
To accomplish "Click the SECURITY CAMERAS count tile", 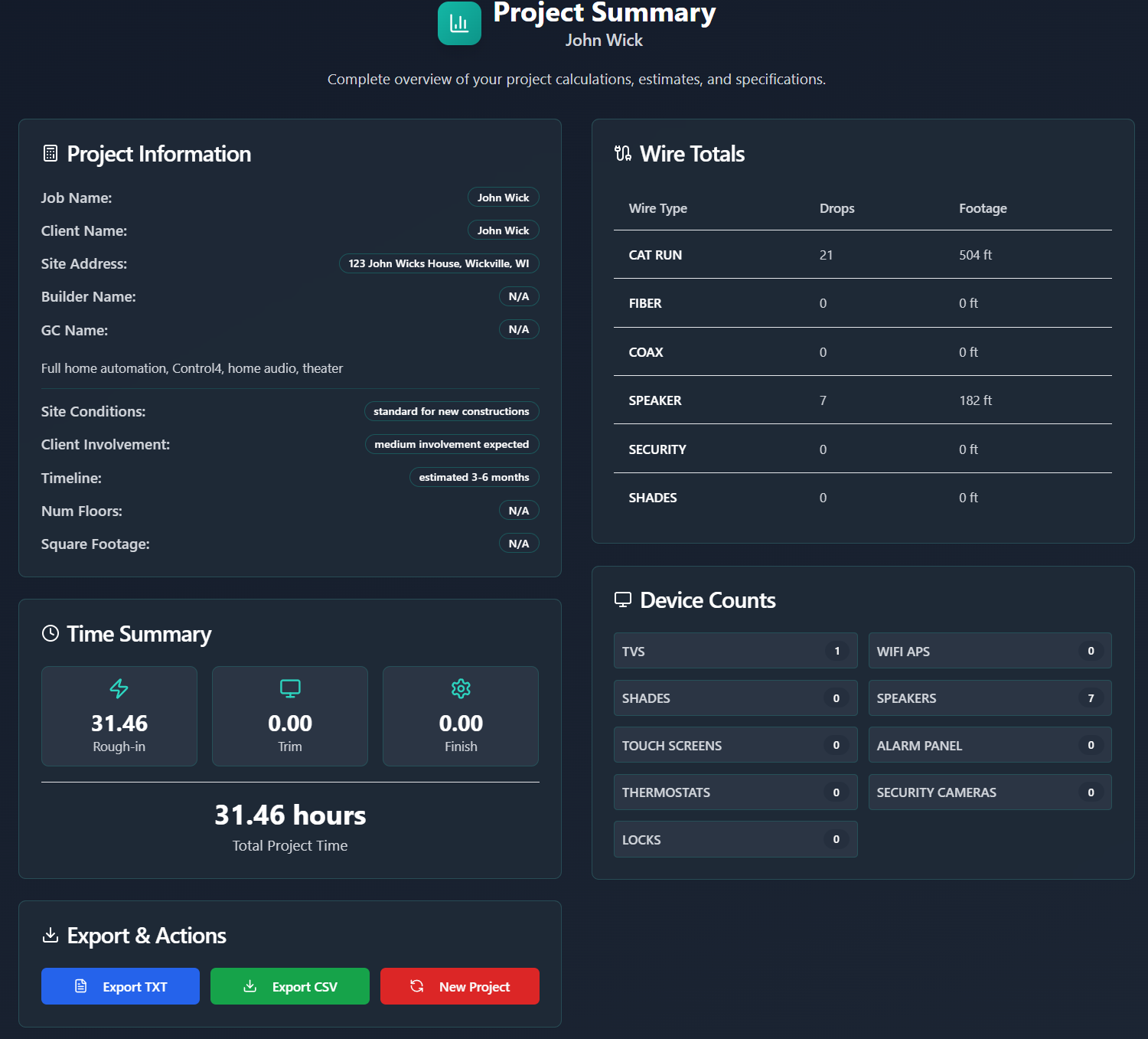I will [x=990, y=792].
